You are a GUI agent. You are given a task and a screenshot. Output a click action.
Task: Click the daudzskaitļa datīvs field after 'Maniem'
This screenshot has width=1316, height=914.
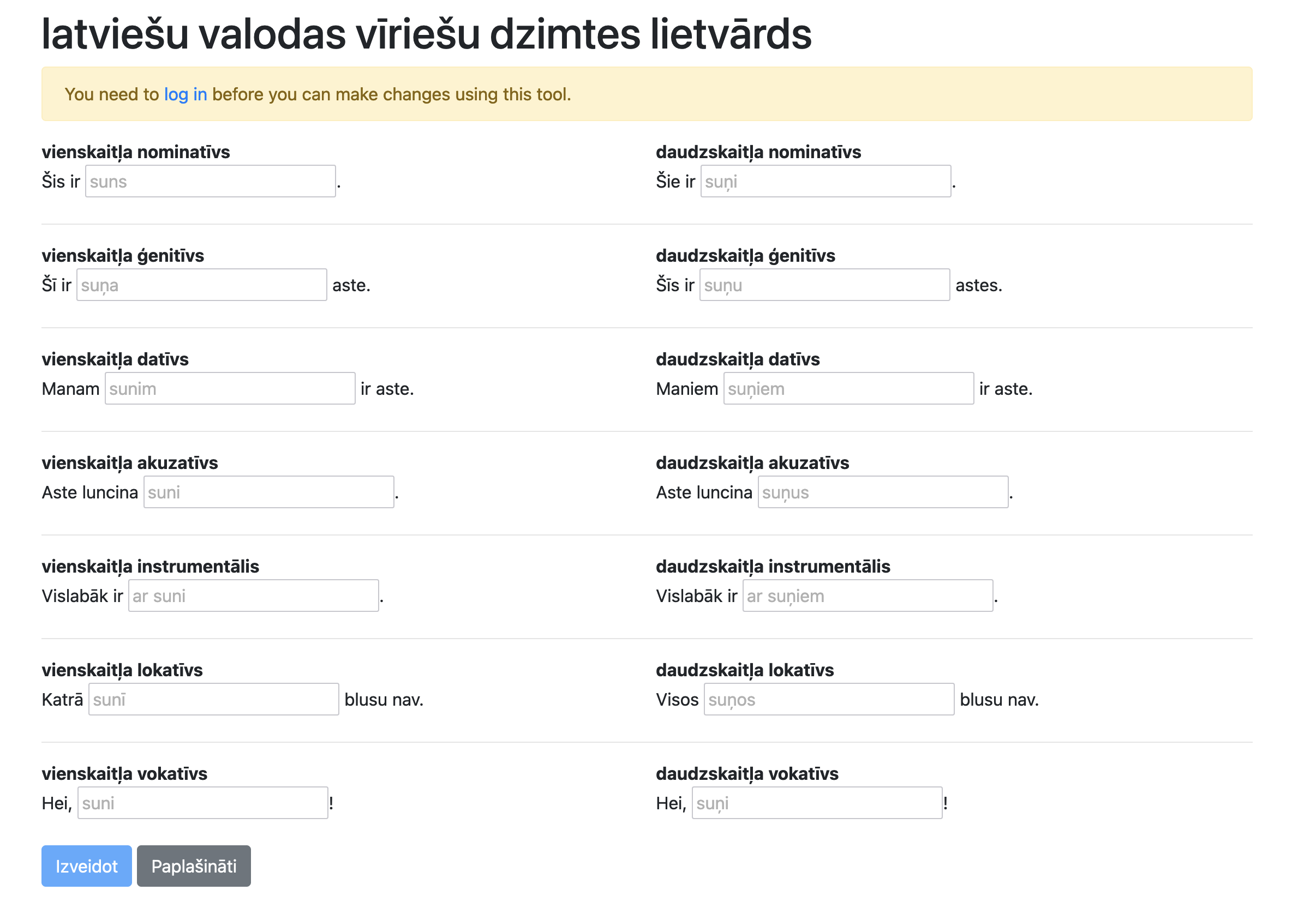point(848,388)
